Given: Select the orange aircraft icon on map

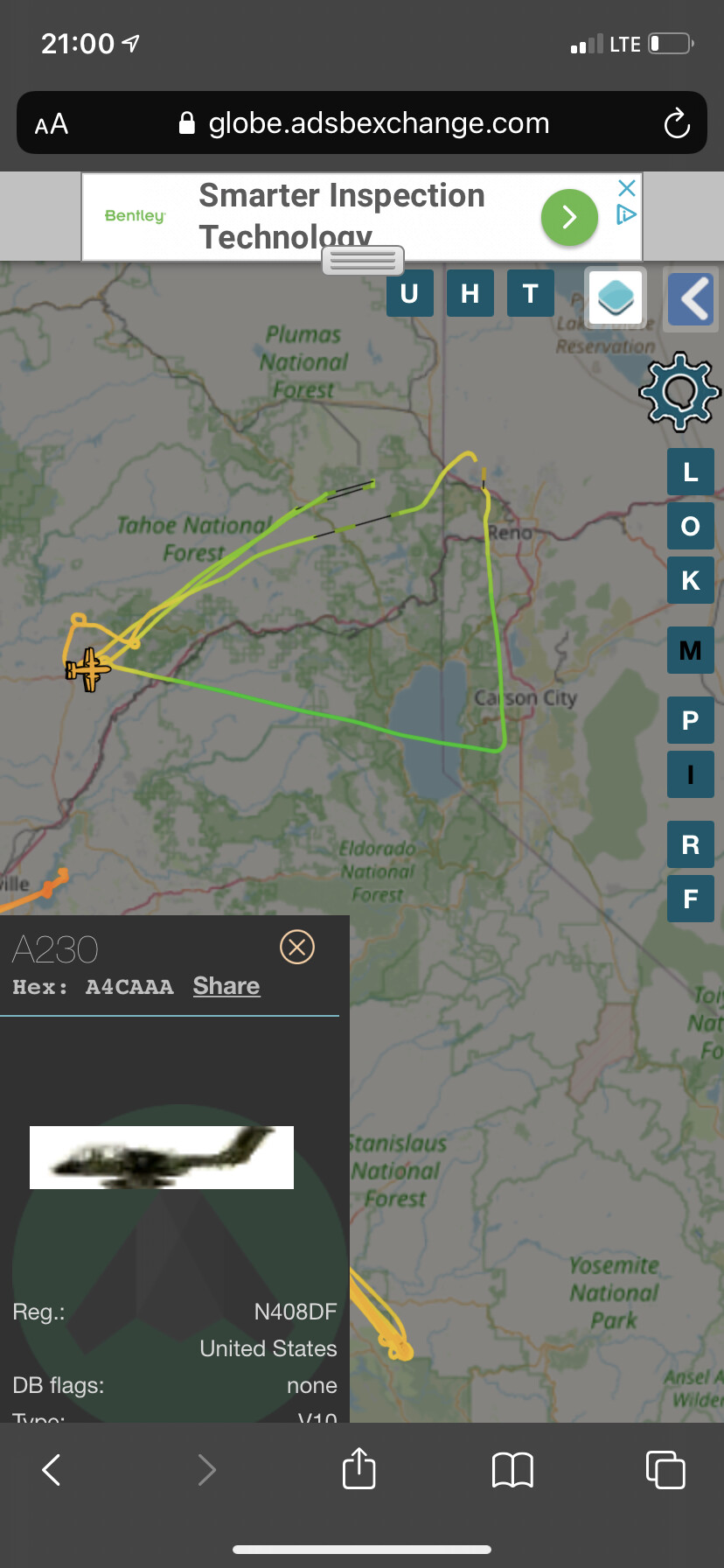Looking at the screenshot, I should click(x=88, y=669).
